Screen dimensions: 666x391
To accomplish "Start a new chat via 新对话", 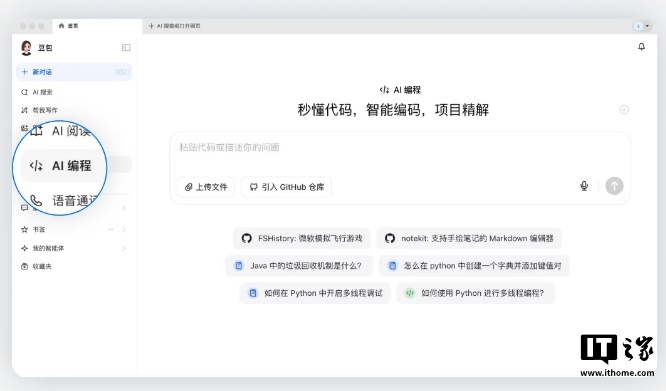I will coord(74,72).
